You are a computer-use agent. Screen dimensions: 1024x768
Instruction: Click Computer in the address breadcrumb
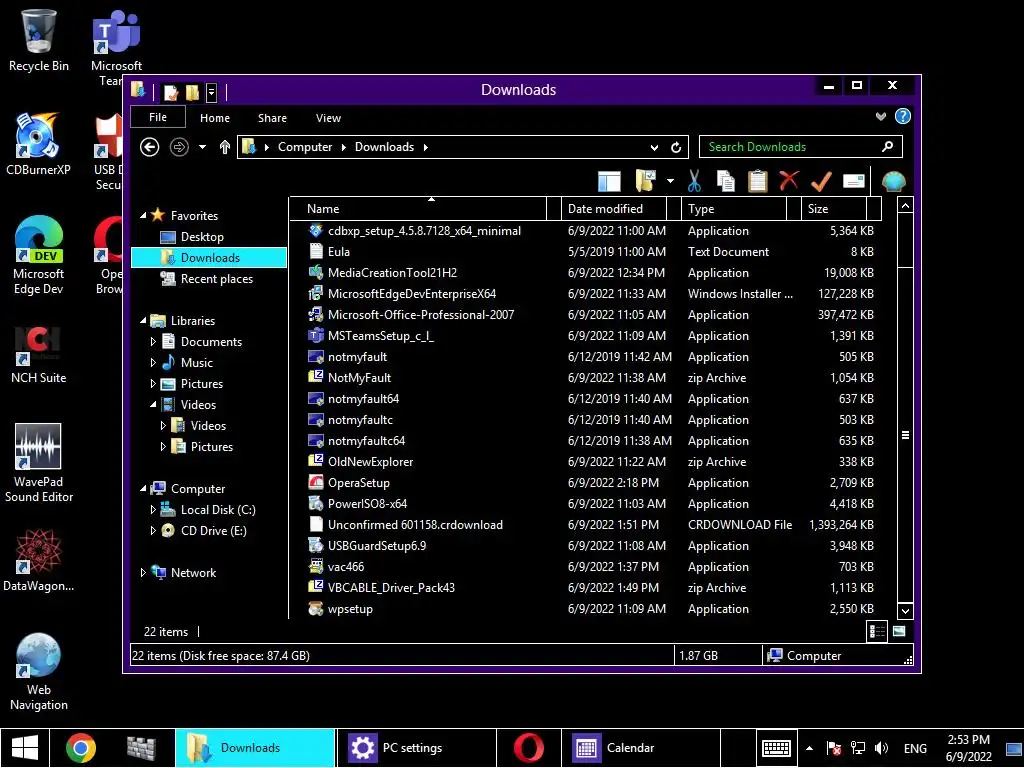(x=305, y=147)
